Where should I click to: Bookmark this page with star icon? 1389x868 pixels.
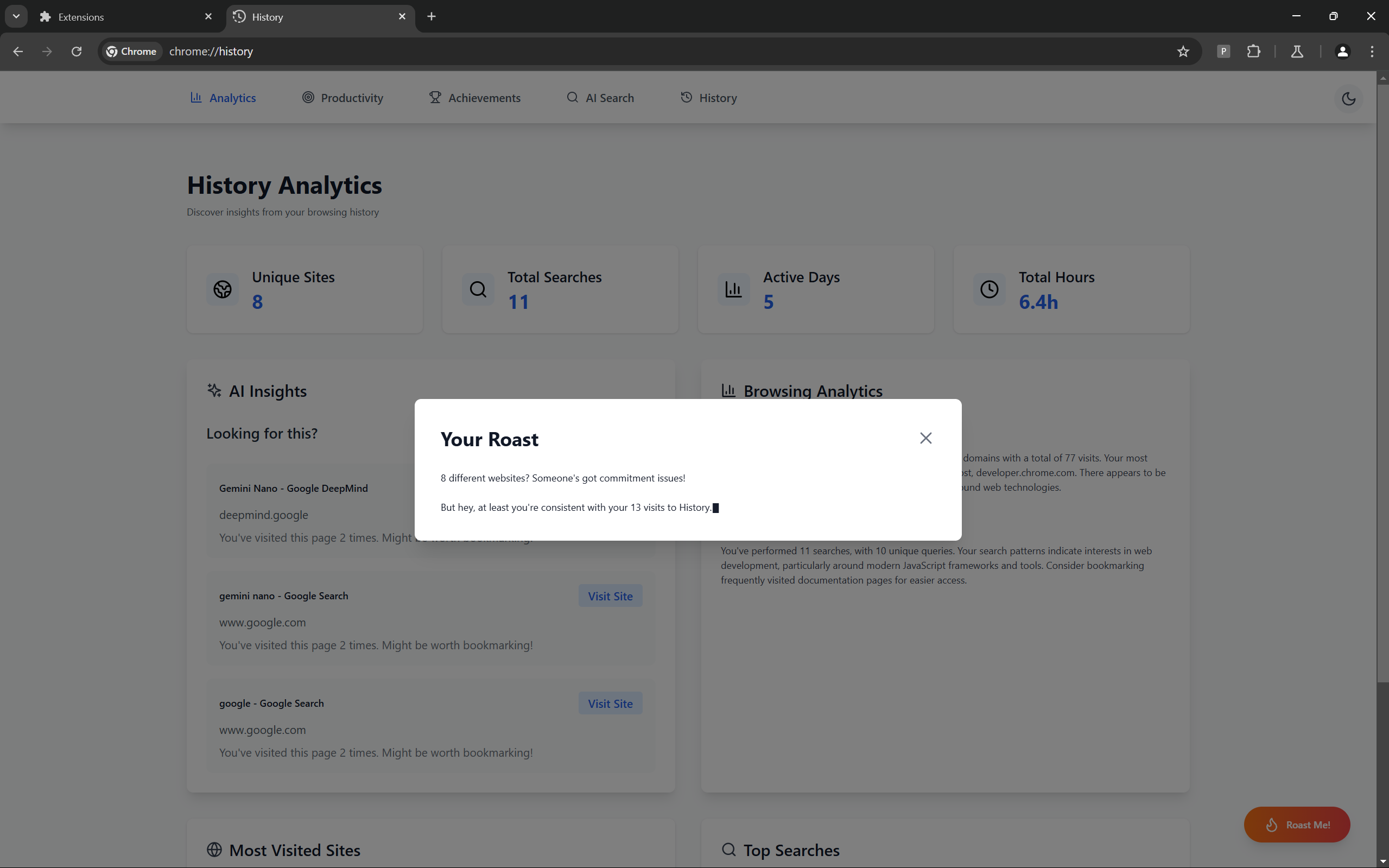click(x=1183, y=52)
